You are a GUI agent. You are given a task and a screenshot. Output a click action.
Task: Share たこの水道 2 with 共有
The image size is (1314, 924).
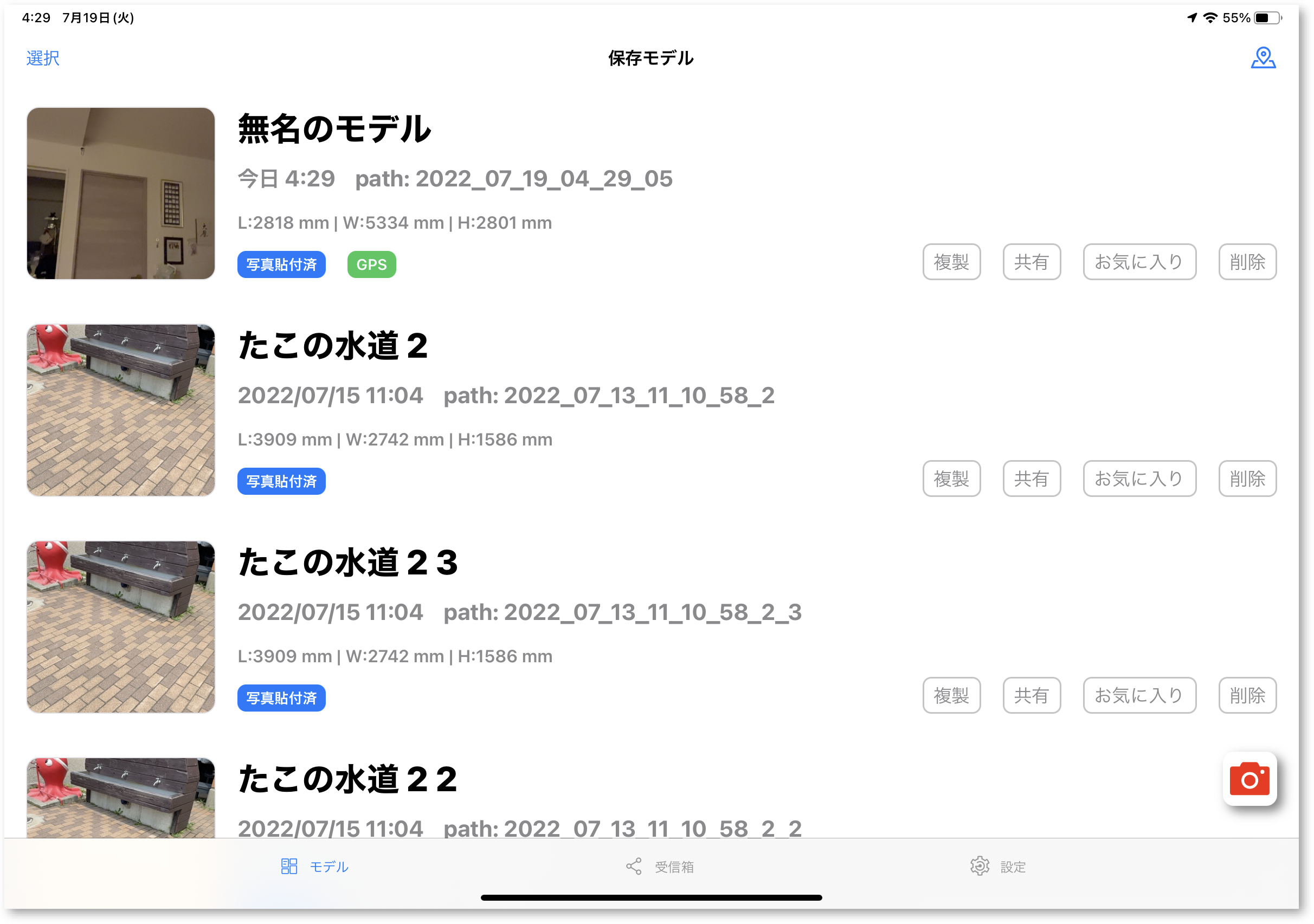[x=1031, y=479]
